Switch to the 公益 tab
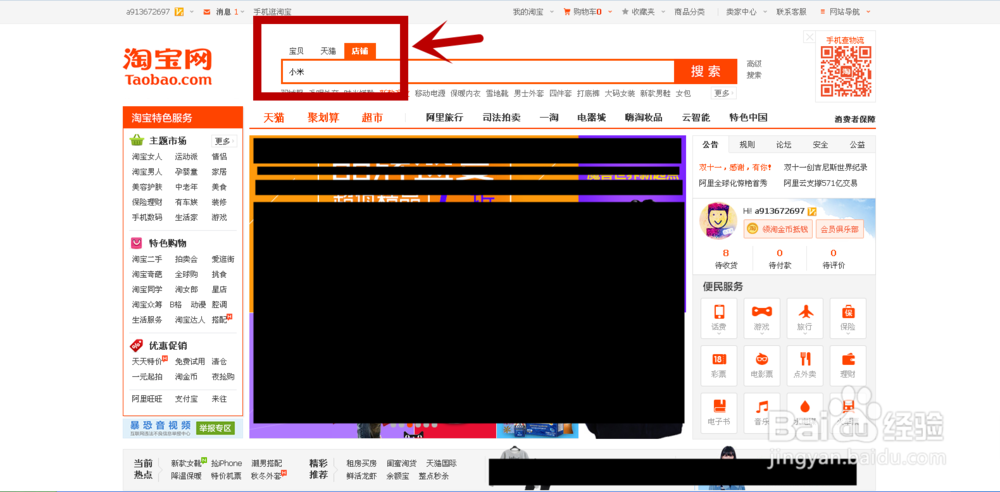 point(857,145)
